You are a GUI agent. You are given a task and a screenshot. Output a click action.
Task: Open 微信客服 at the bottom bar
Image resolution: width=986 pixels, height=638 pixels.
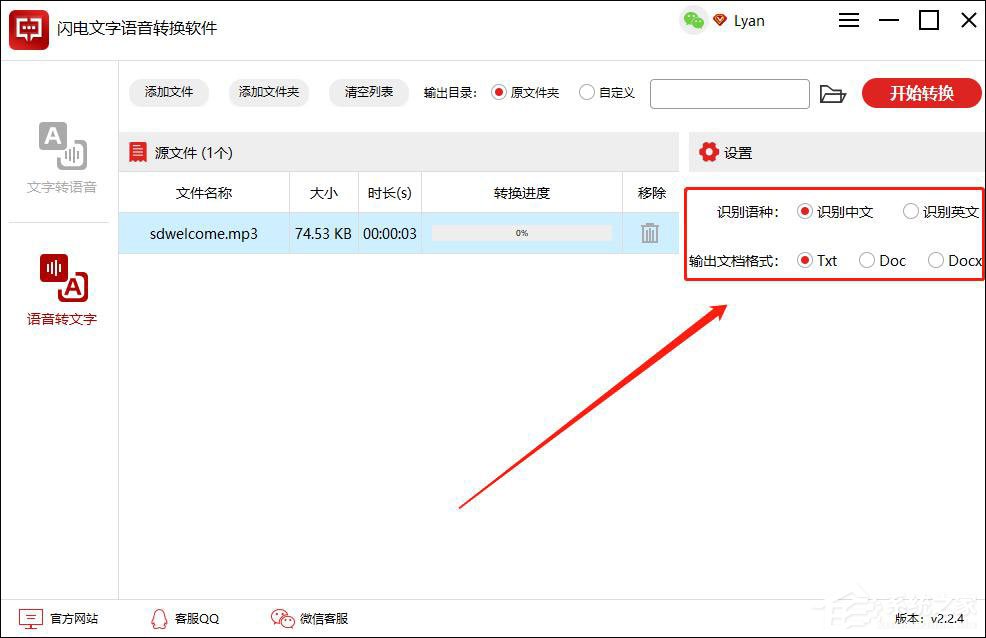[308, 618]
